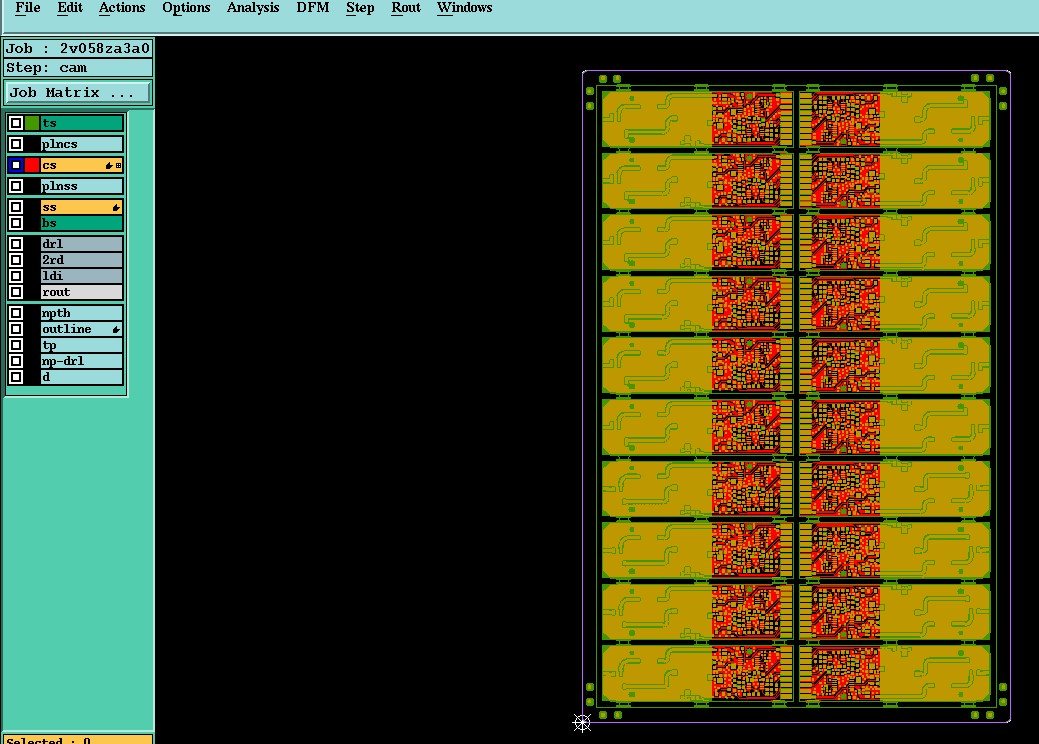Enable the ldi layer checkbox
Screen dimensions: 1039x744
click(x=16, y=276)
